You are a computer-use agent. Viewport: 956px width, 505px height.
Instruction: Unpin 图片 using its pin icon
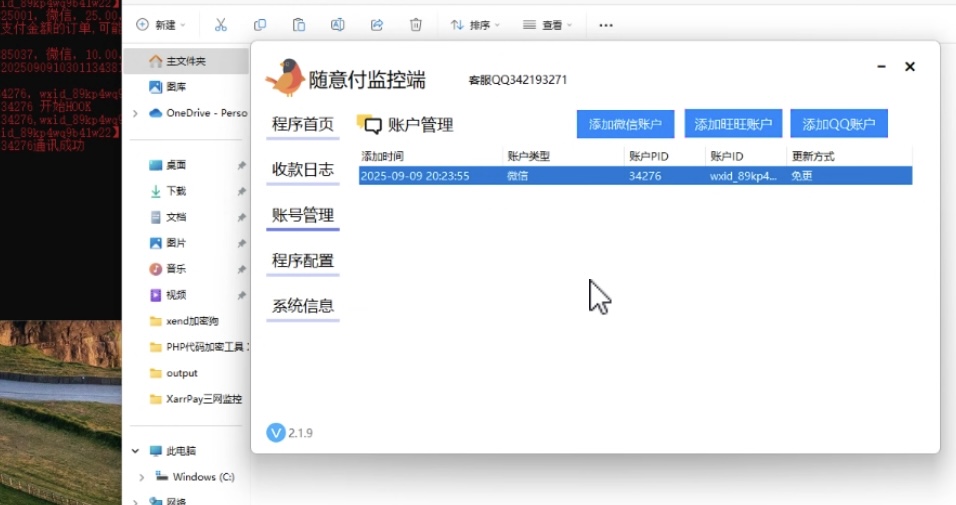[x=241, y=243]
